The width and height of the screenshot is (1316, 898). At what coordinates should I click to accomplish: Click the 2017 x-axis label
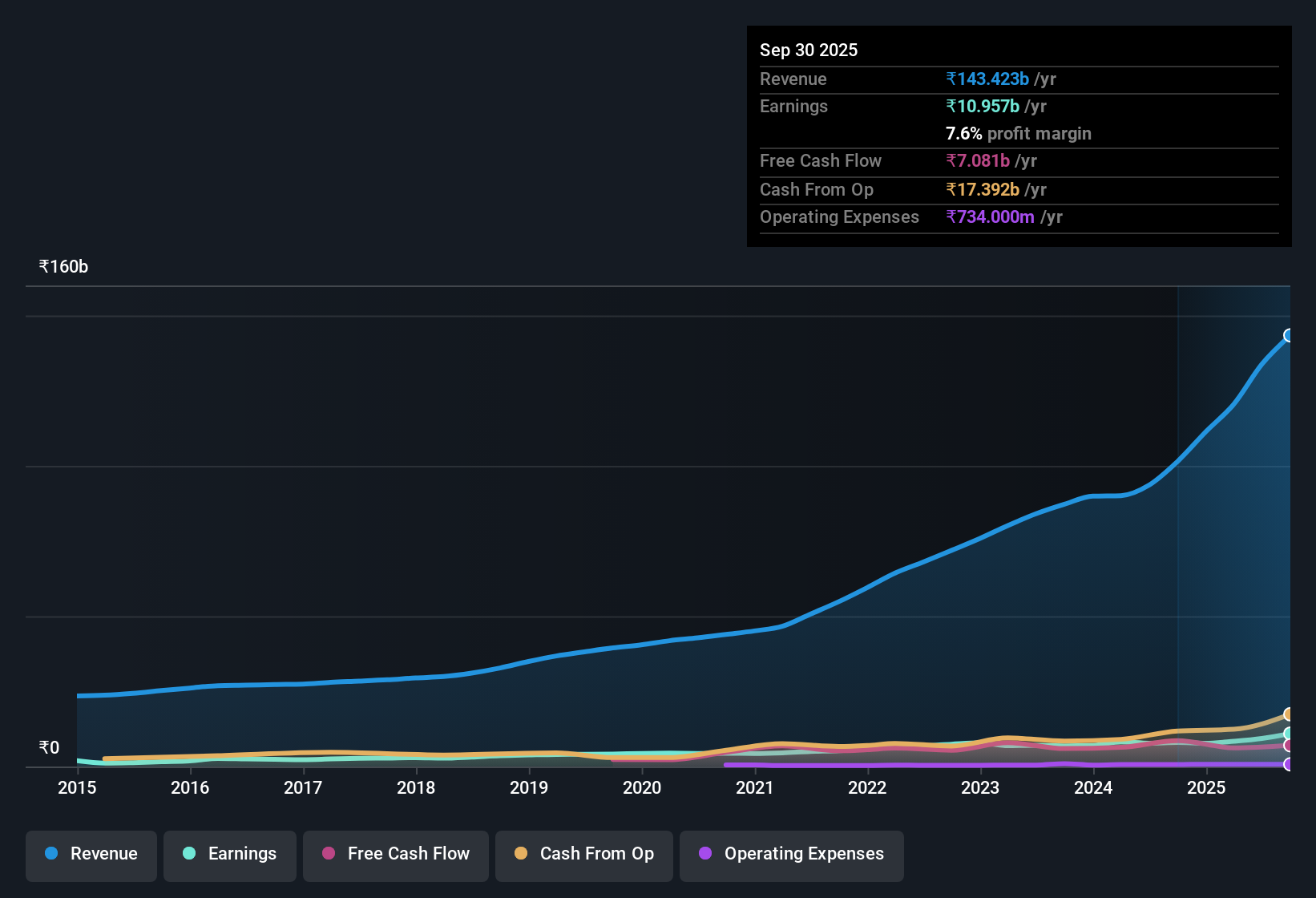click(x=303, y=788)
